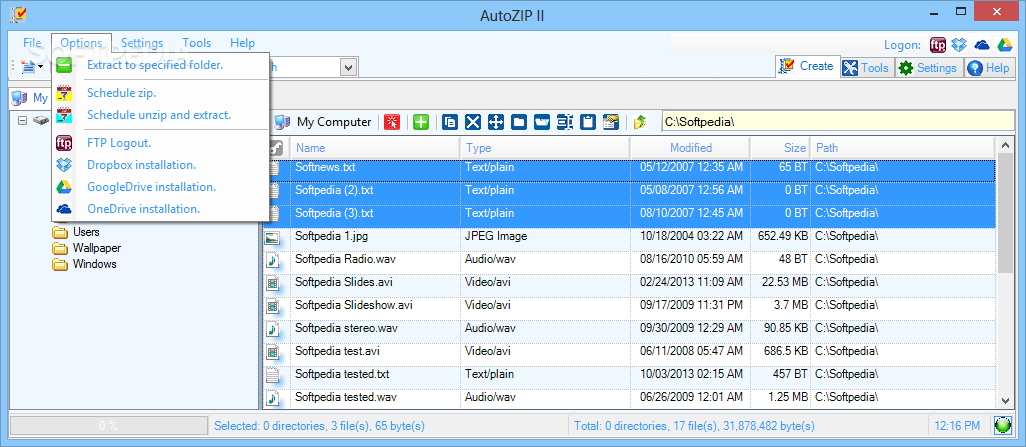1026x447 pixels.
Task: Click the red select-all star icon
Action: [x=392, y=122]
